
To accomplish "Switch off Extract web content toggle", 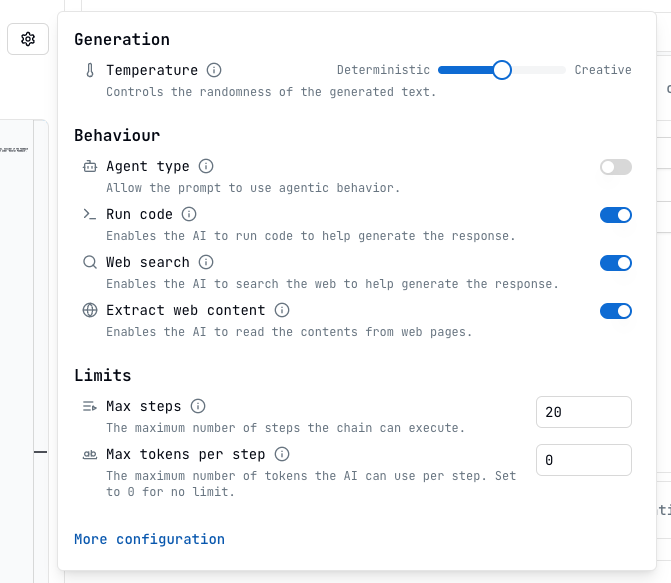I will point(616,311).
